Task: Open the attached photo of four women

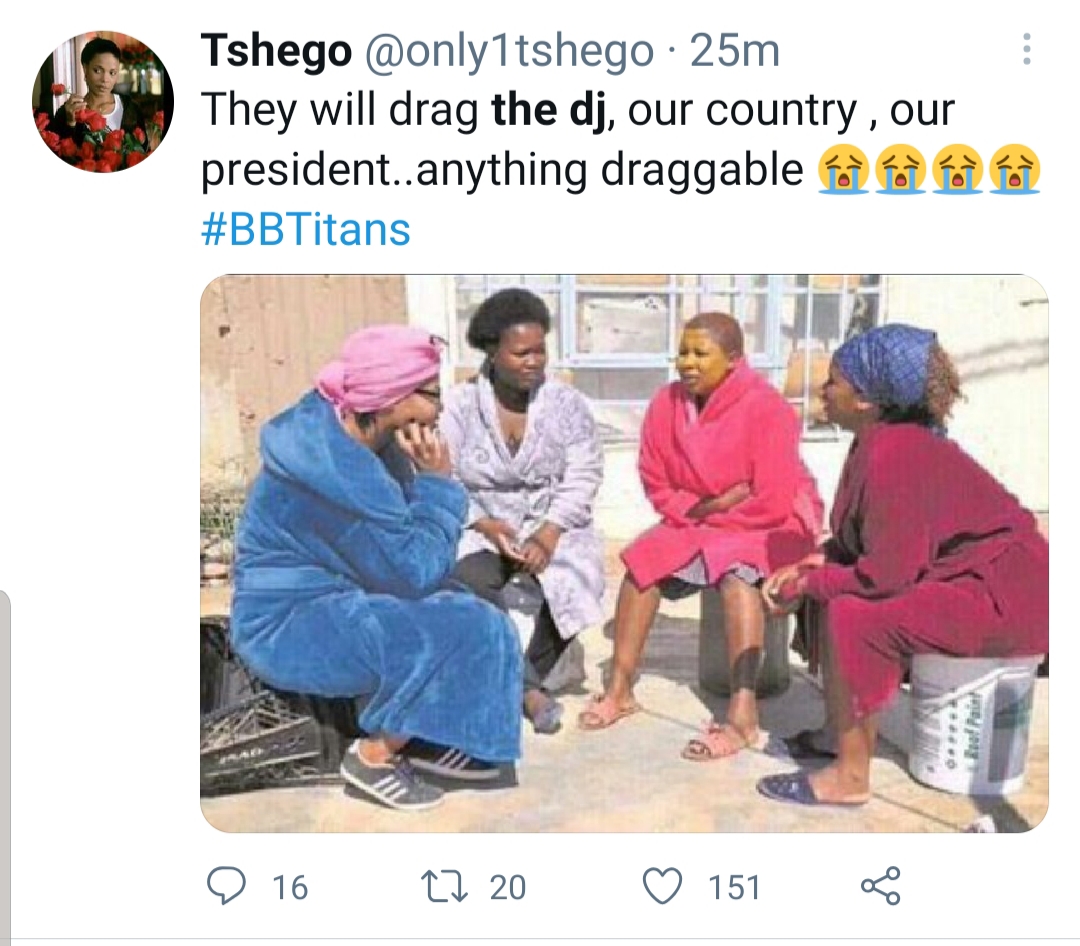Action: pyautogui.click(x=624, y=553)
